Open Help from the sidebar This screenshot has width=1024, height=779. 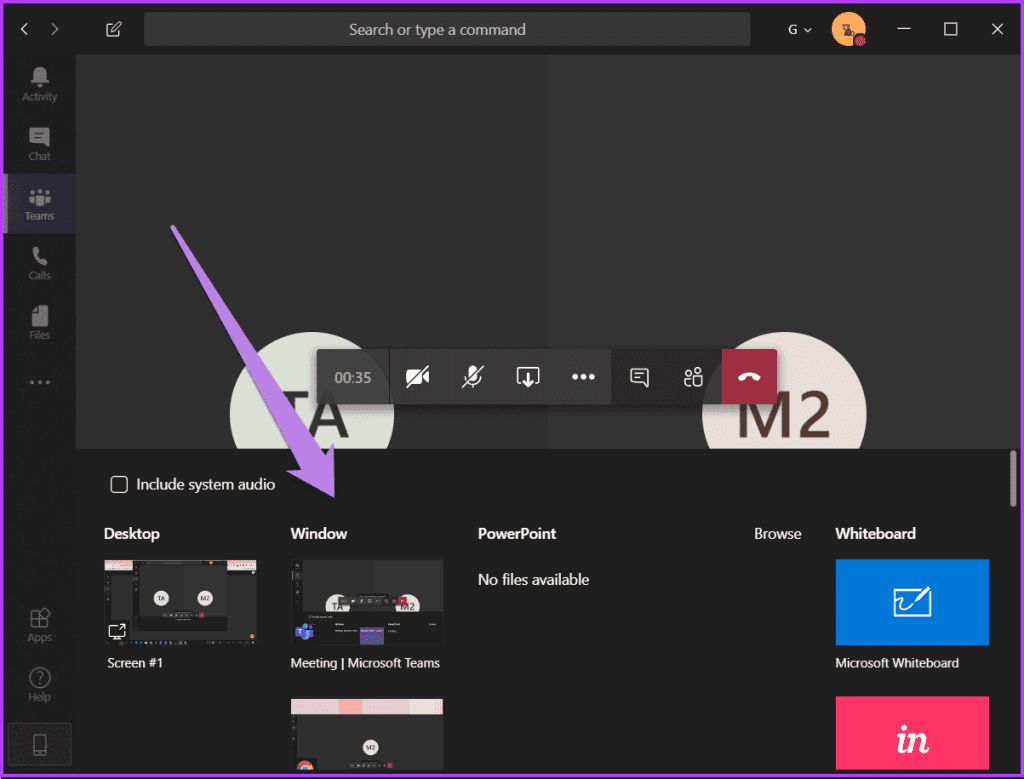point(39,684)
